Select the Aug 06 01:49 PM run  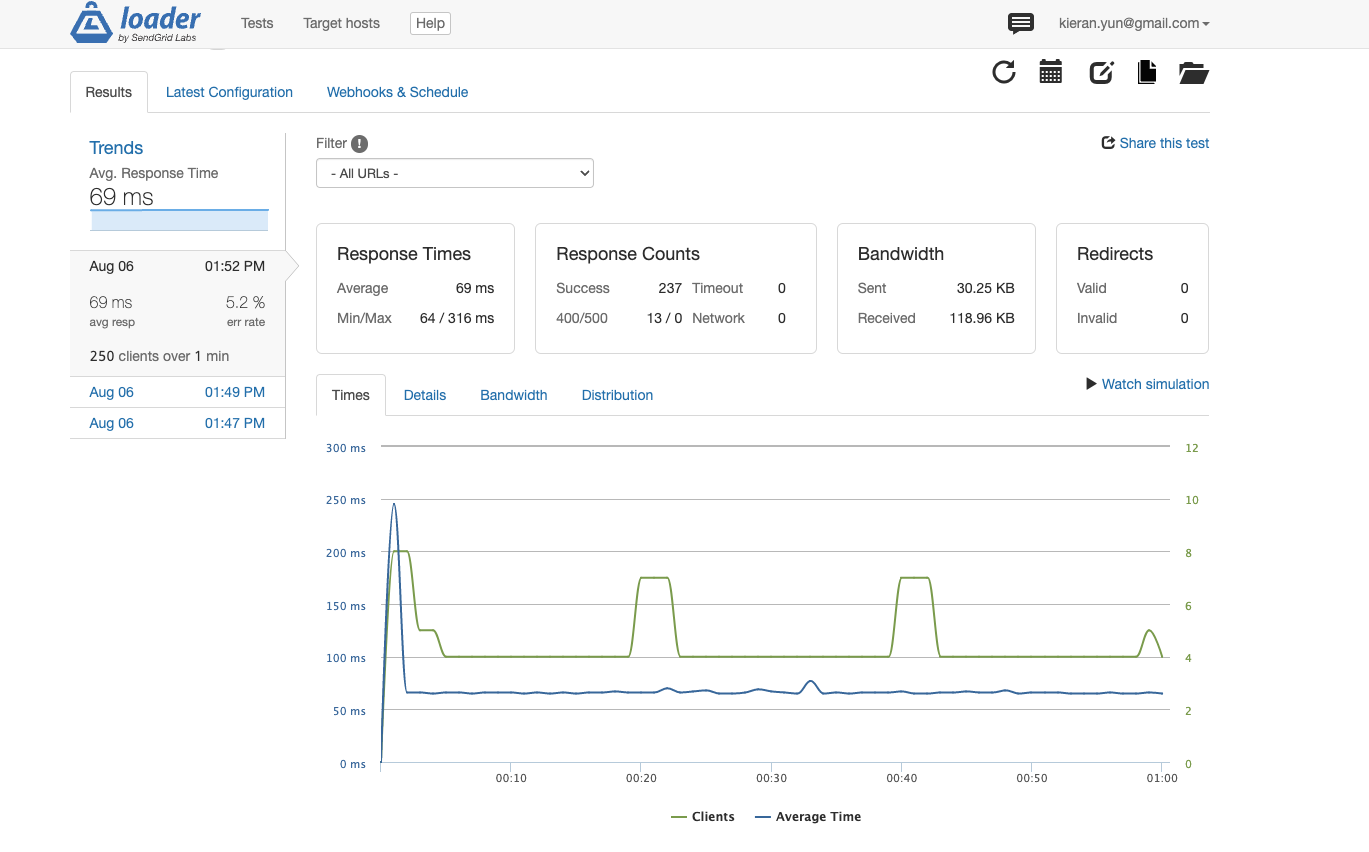point(177,392)
